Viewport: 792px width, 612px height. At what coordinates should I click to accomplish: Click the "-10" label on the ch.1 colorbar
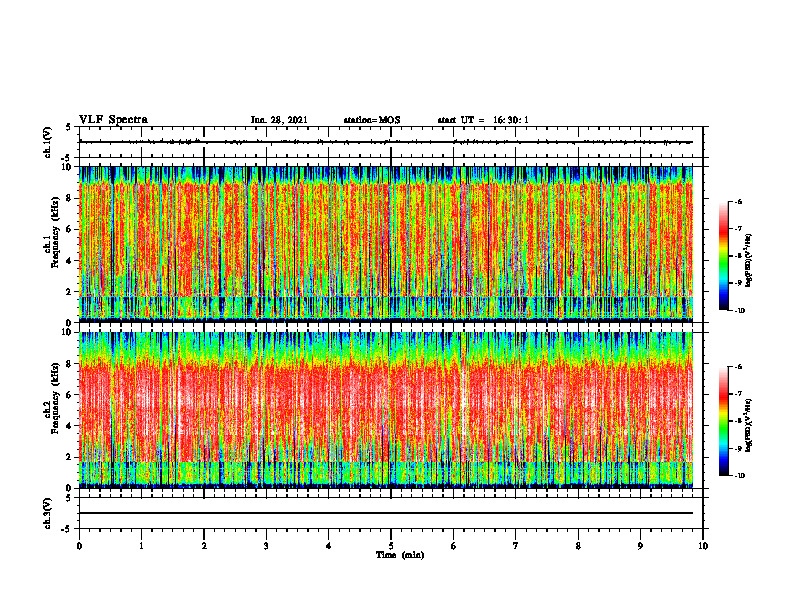(739, 311)
